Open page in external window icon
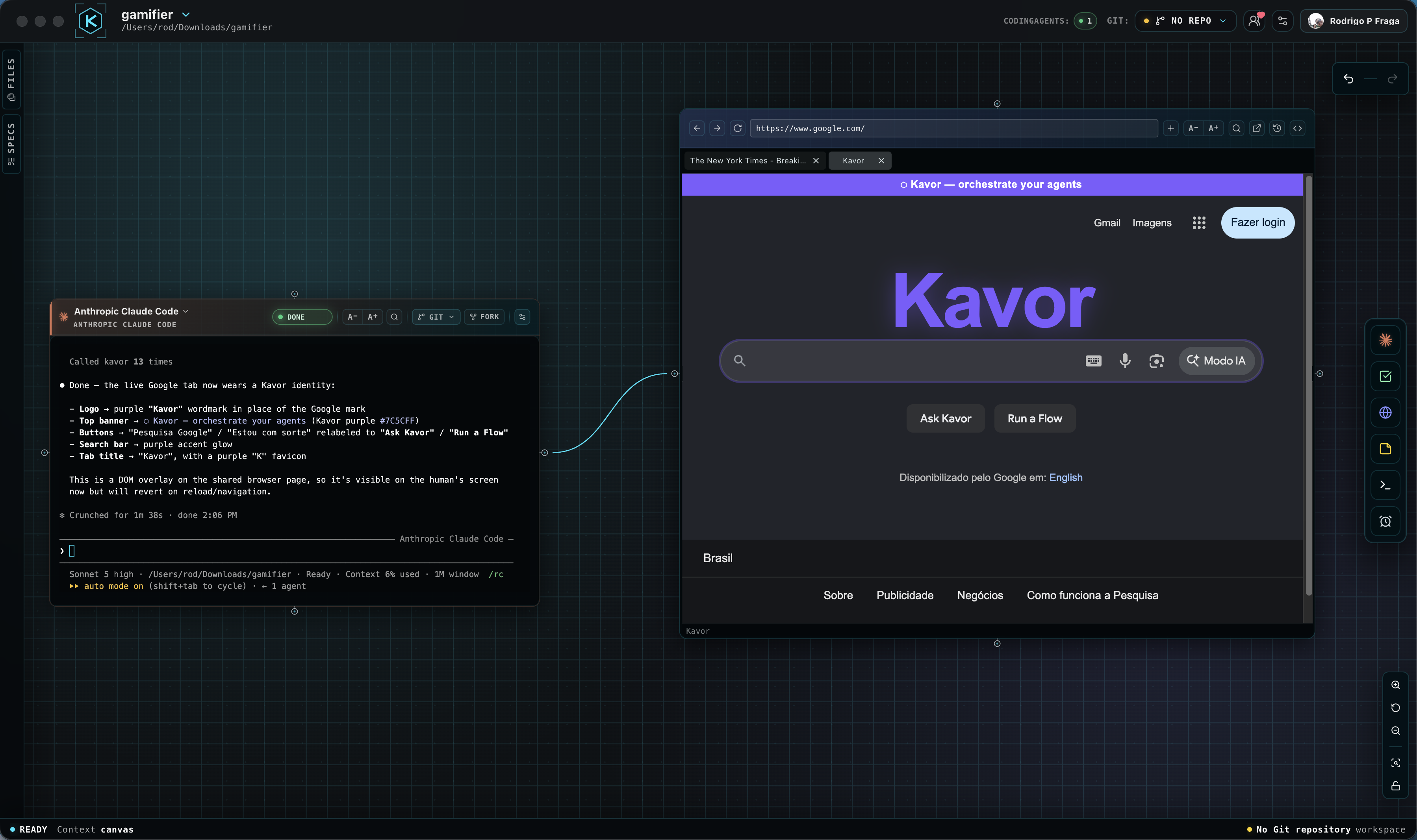 tap(1257, 128)
